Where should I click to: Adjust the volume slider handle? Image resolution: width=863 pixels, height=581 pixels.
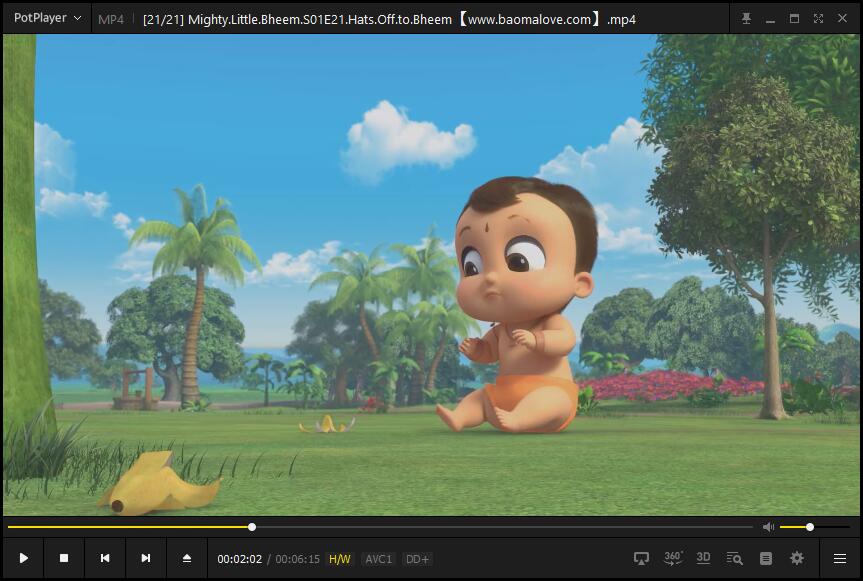pyautogui.click(x=810, y=527)
